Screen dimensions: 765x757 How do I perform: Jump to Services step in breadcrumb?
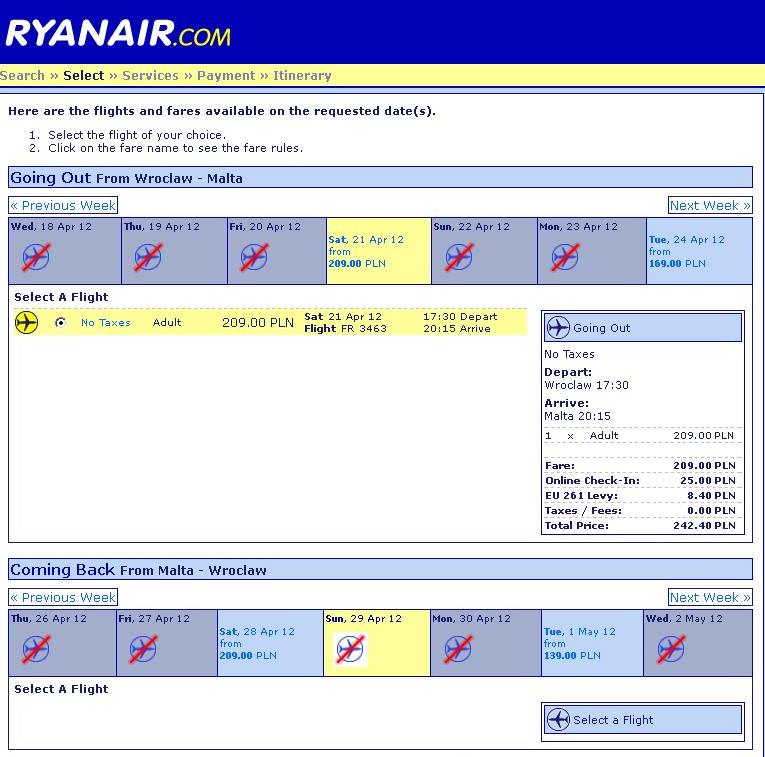pos(150,76)
